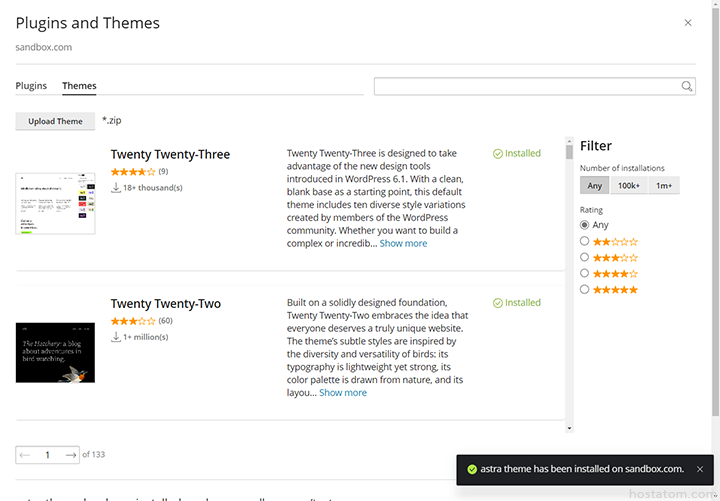Select four-star rating filter
Viewport: 720px width, 501px height.
[x=585, y=273]
